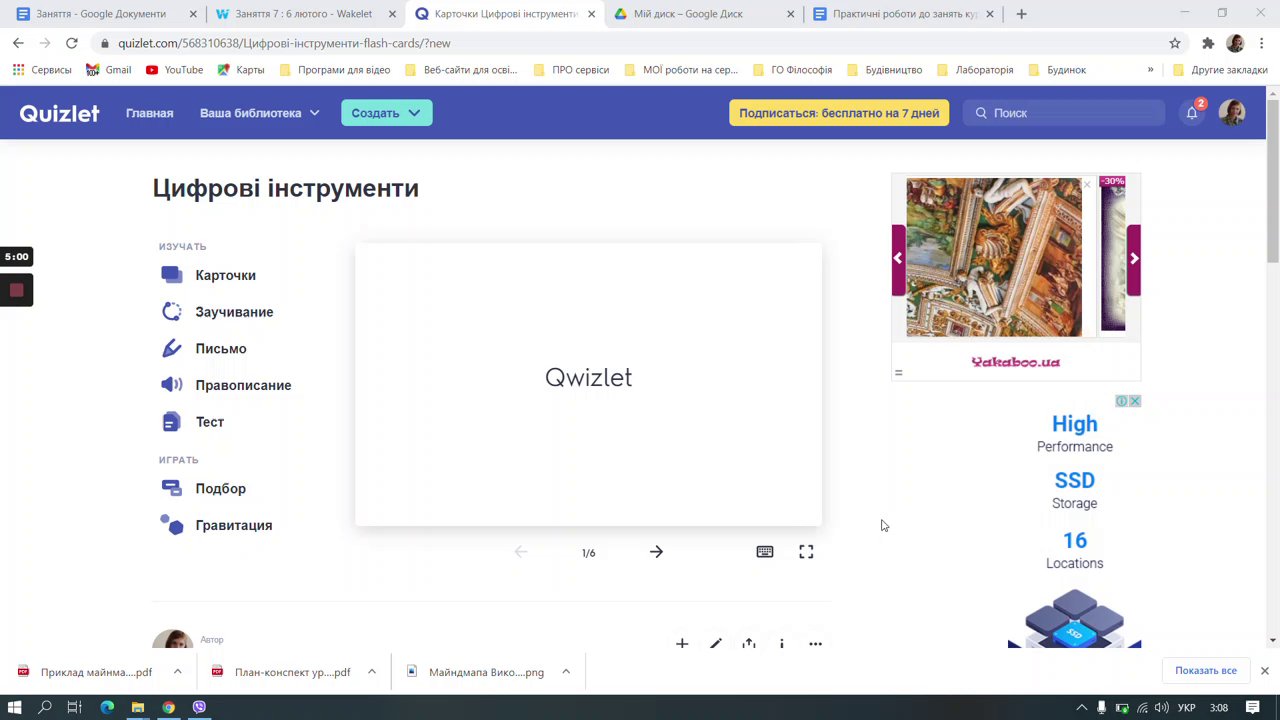Click the previous flashcard arrow
The height and width of the screenshot is (720, 1280).
[520, 552]
